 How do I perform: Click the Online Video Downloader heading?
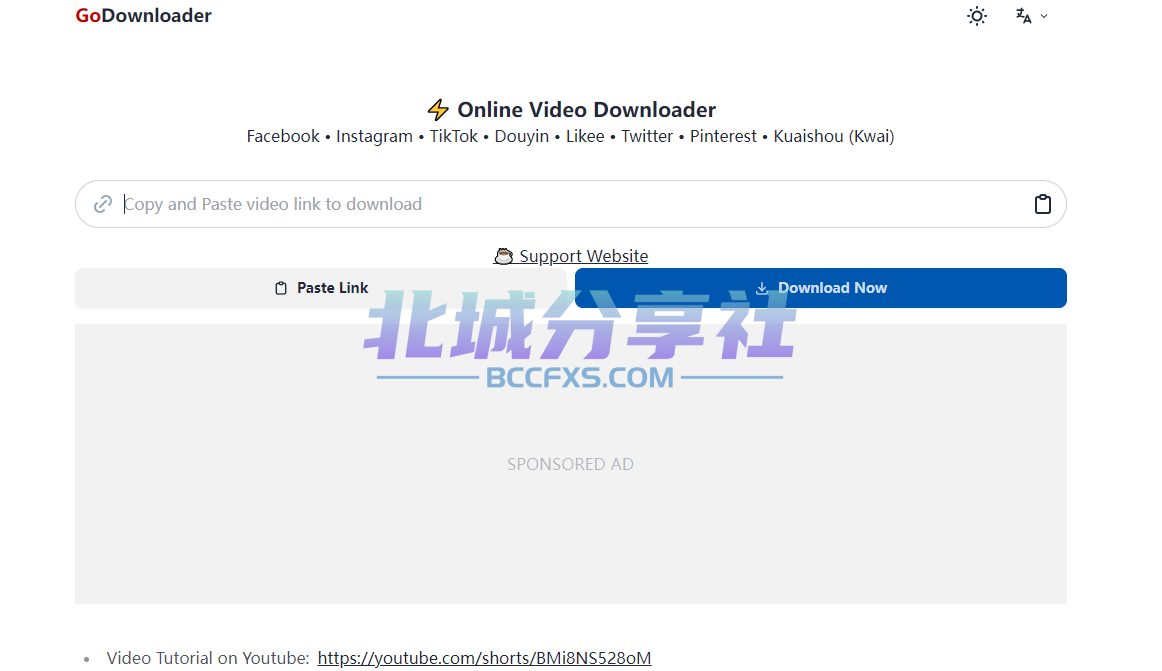(x=586, y=110)
